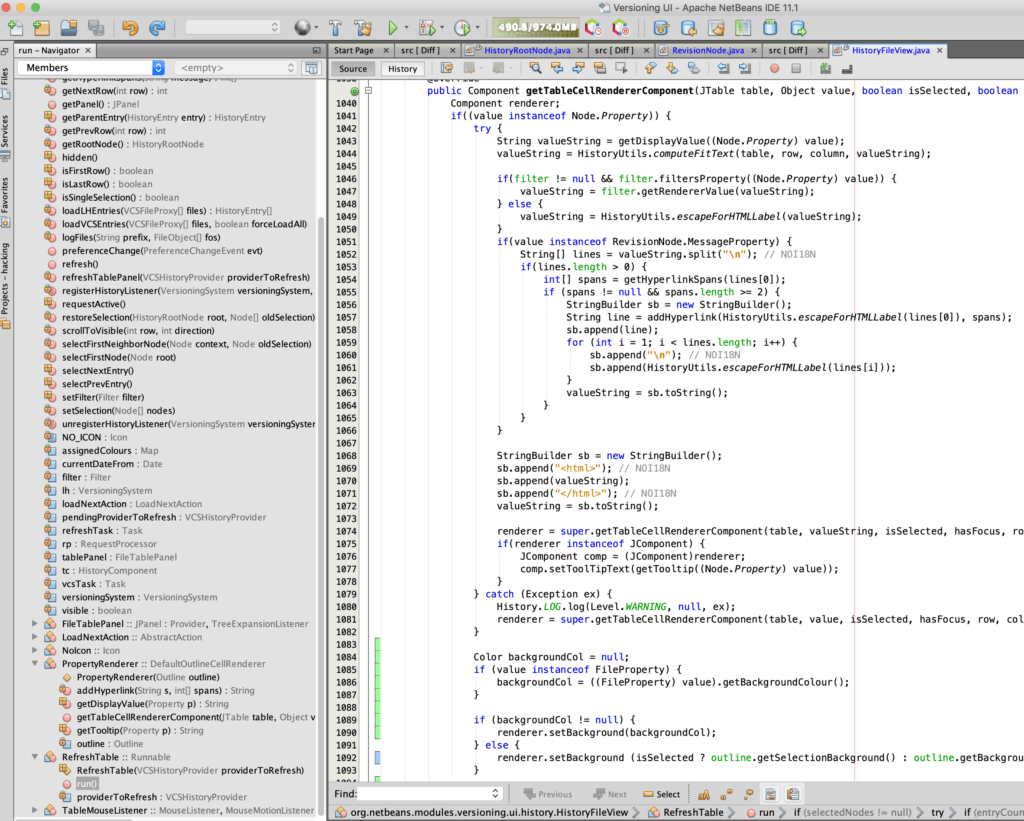Toggle History view in editor
This screenshot has height=821, width=1024.
pos(403,69)
